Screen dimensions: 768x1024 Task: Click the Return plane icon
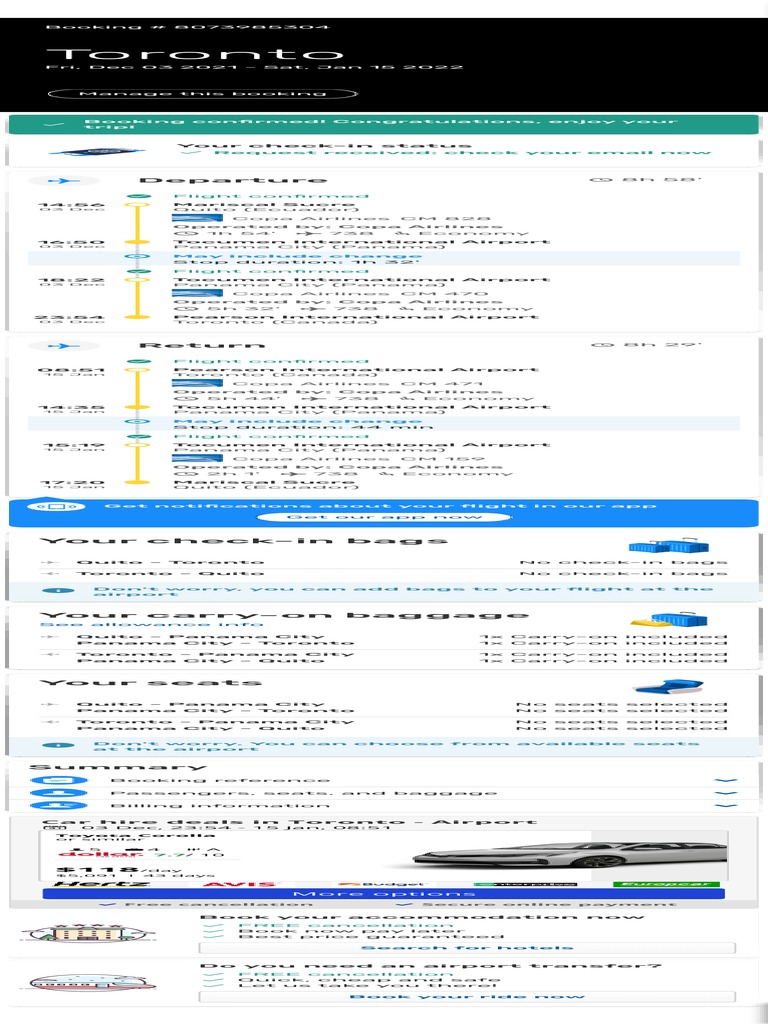tap(63, 345)
